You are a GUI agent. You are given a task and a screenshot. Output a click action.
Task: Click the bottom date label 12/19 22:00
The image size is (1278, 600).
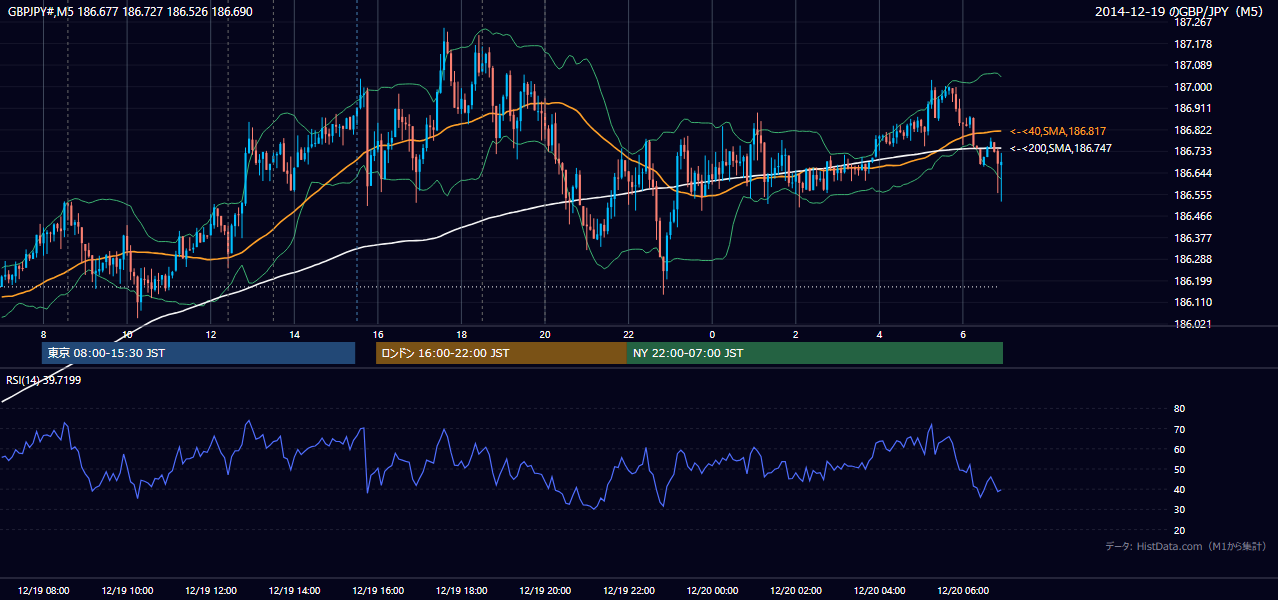(x=629, y=591)
